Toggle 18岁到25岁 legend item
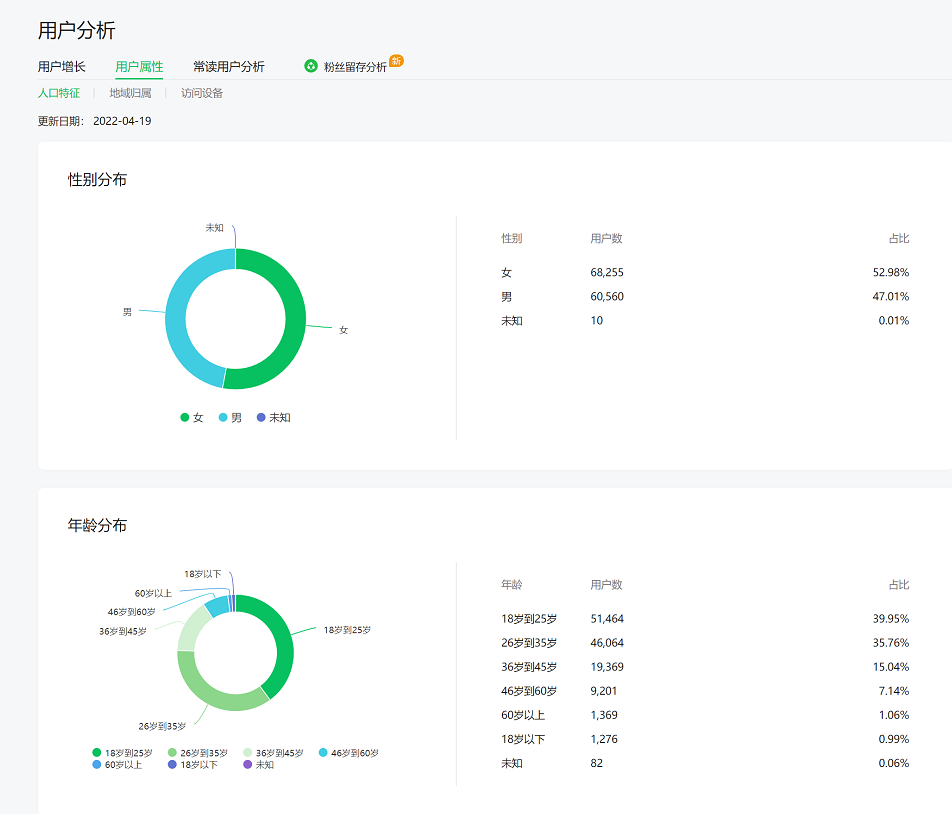952x814 pixels. point(122,753)
